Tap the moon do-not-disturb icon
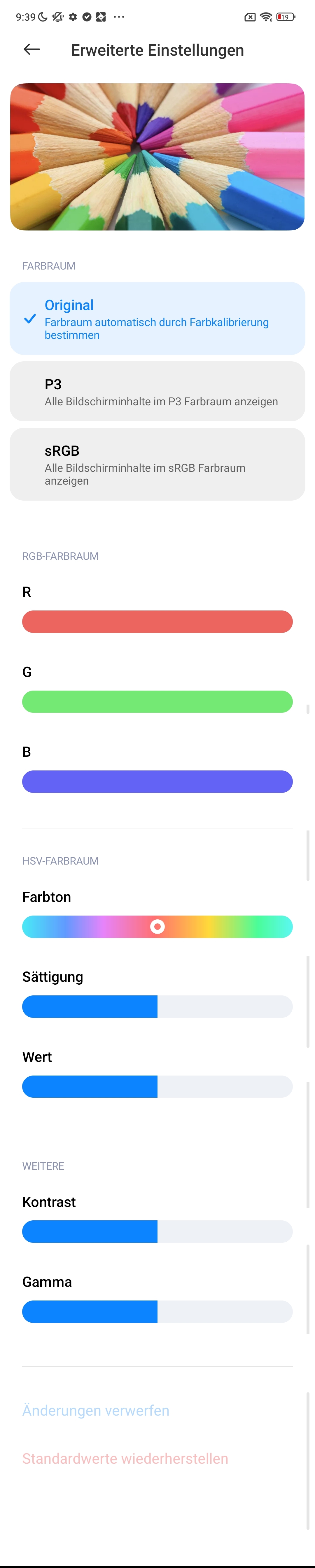Screen dimensions: 315x1568 pos(43,17)
